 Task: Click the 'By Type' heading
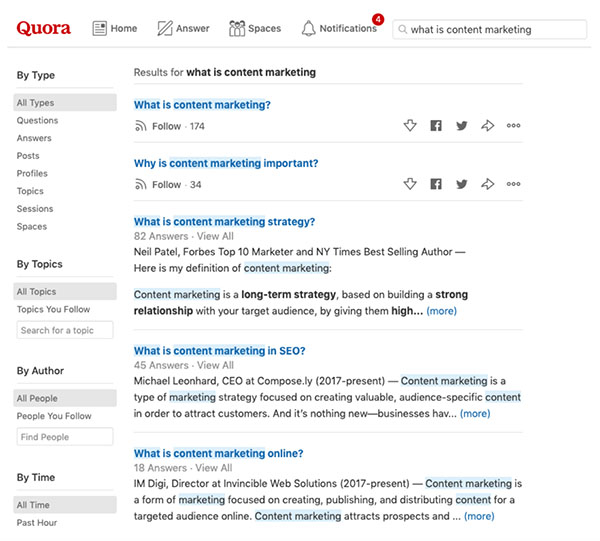point(36,75)
